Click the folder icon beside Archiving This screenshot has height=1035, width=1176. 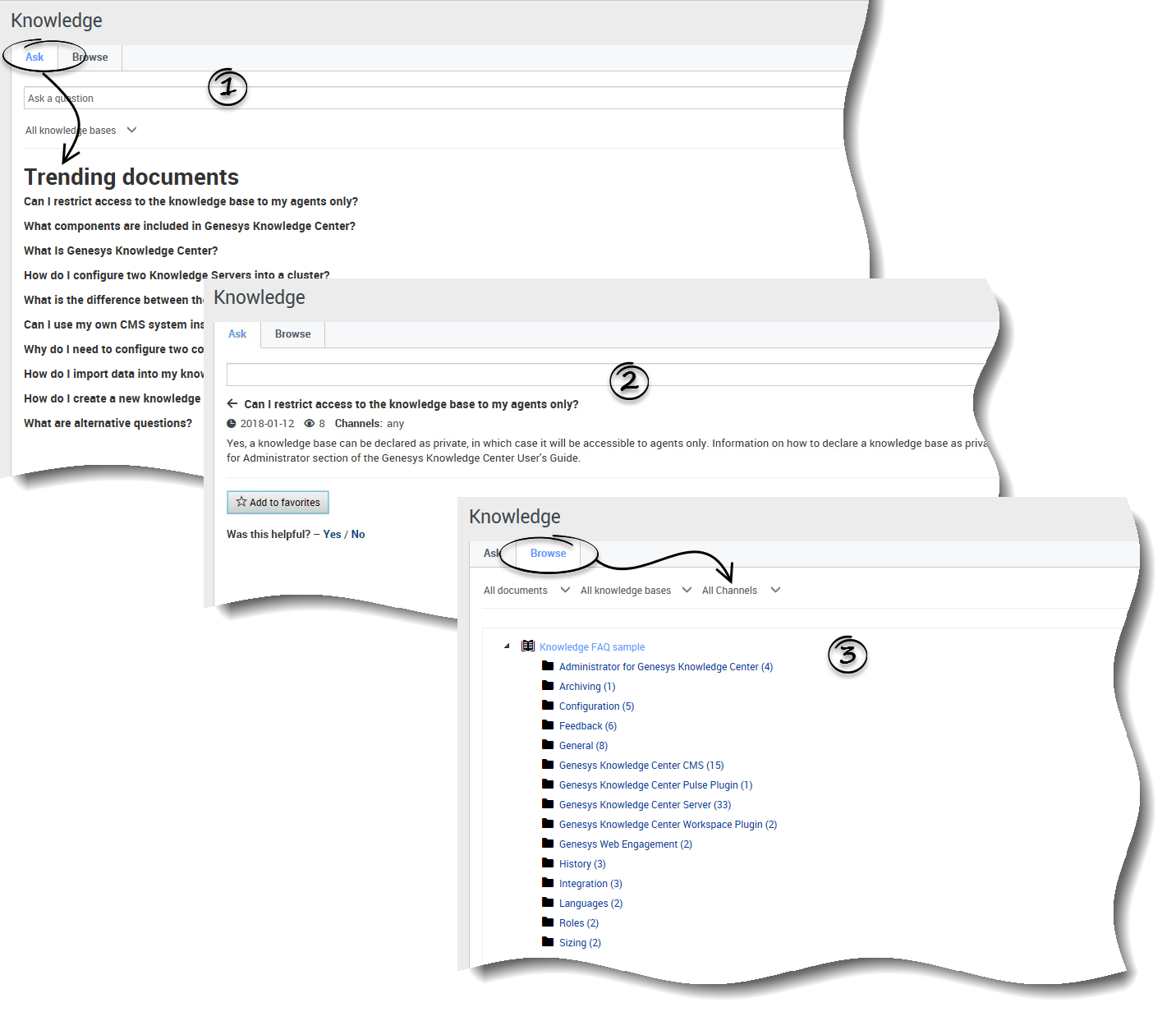(x=549, y=685)
